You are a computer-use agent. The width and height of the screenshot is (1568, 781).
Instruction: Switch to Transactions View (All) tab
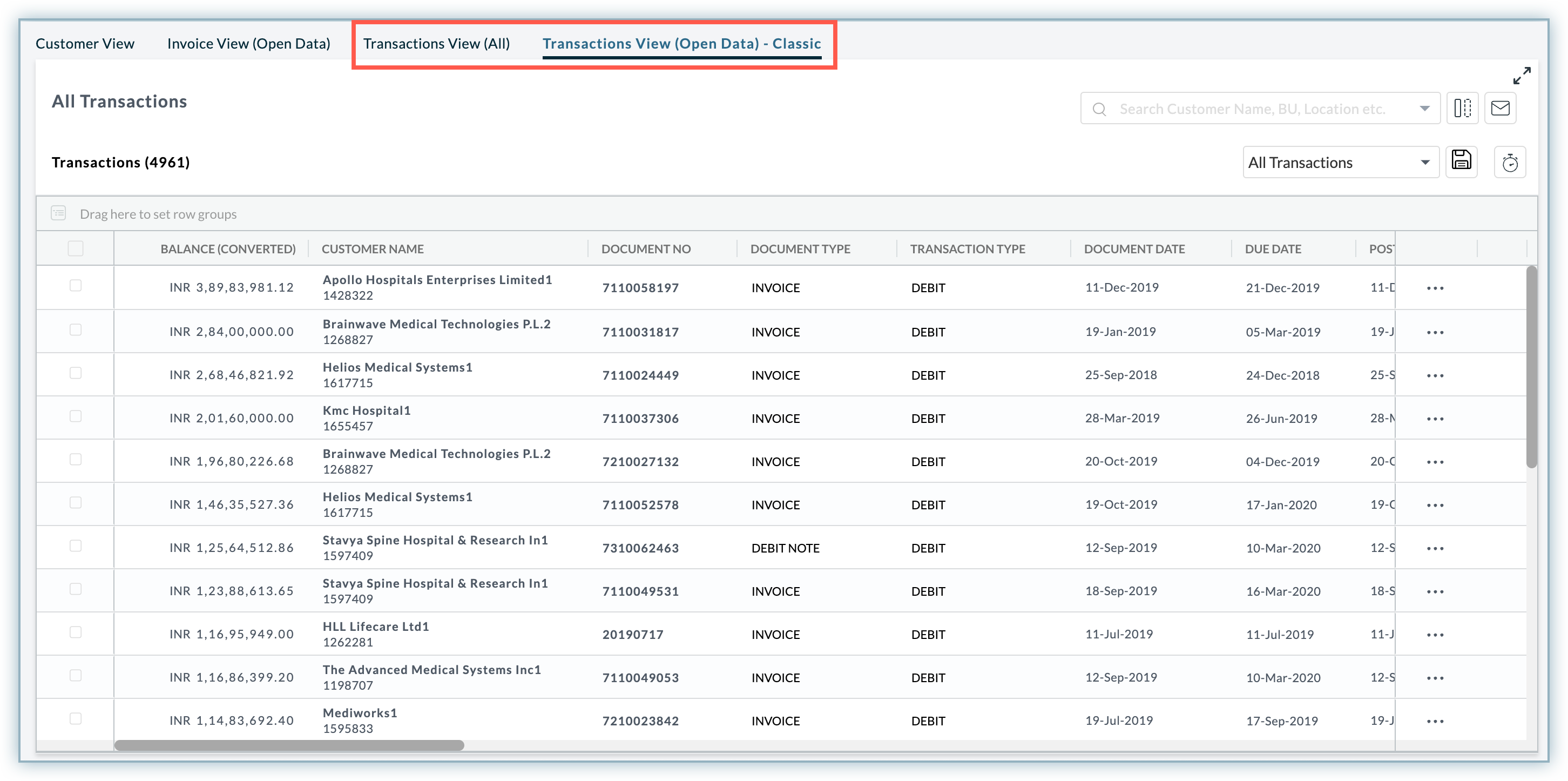pos(436,44)
